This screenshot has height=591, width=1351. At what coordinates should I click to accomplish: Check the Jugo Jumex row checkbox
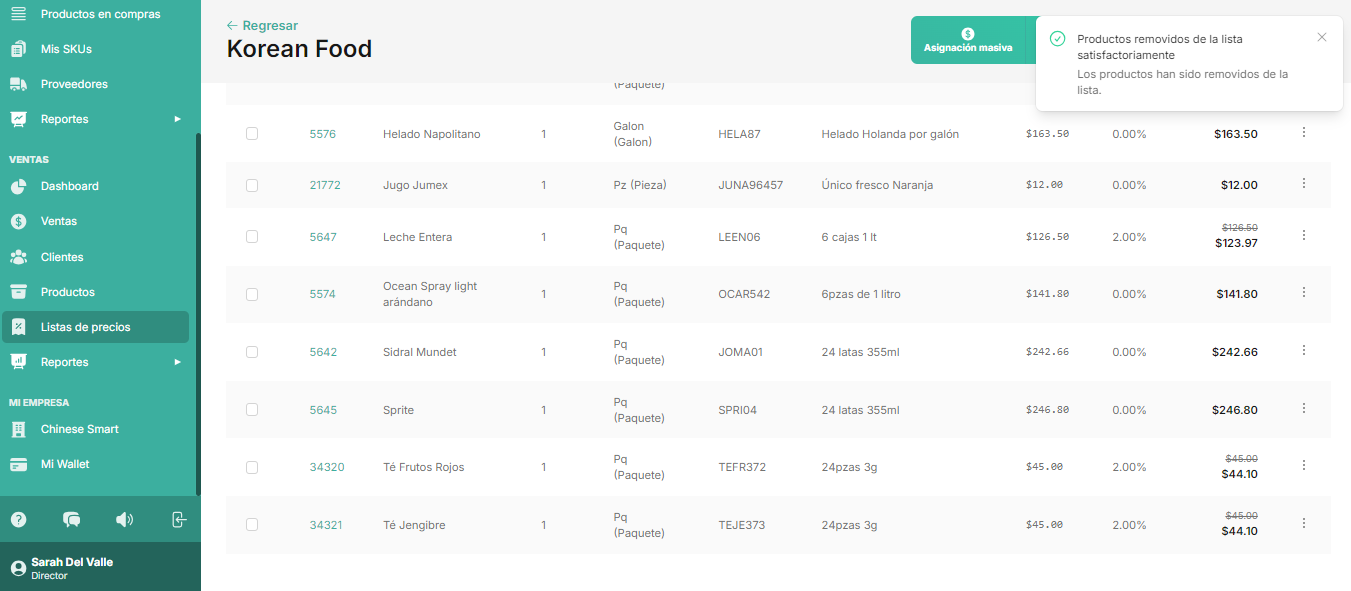252,185
